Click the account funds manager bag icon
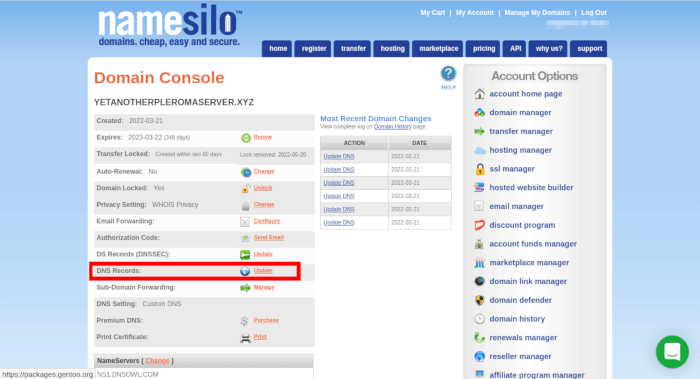 pyautogui.click(x=479, y=244)
